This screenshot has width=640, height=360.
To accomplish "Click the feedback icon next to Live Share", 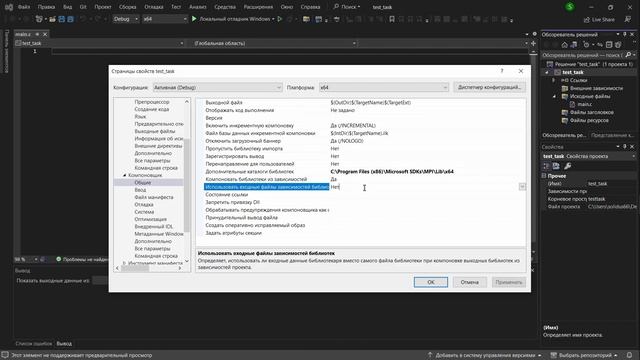I will [x=628, y=19].
